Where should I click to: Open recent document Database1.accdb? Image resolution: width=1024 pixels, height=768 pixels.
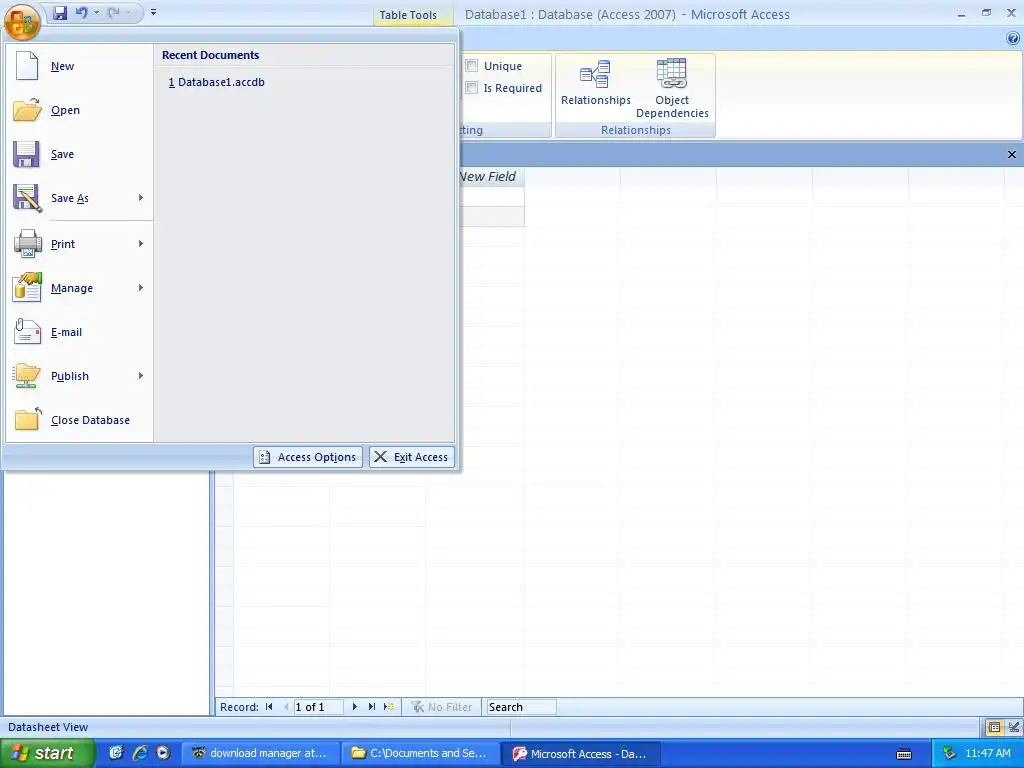tap(217, 82)
